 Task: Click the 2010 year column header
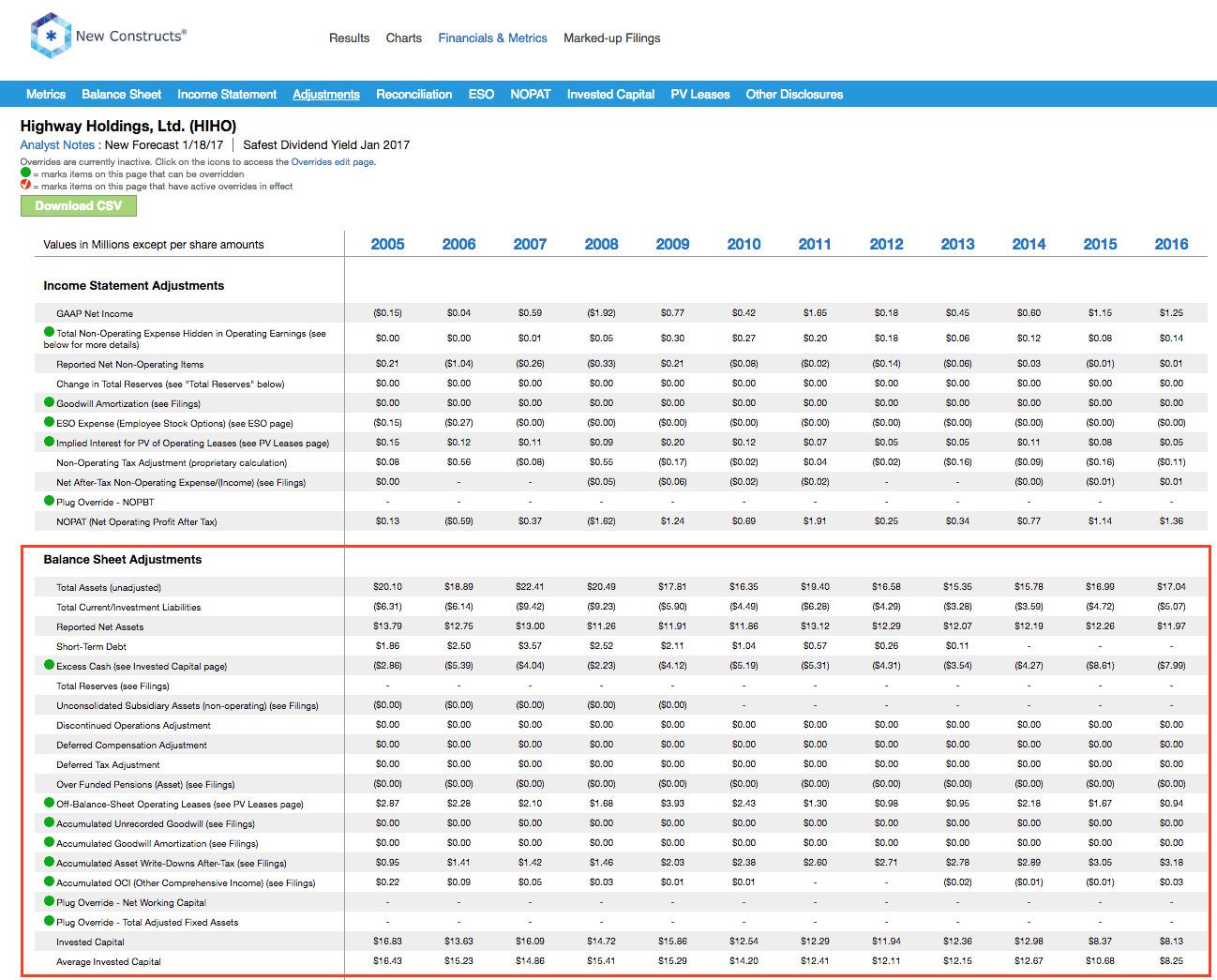pos(744,244)
